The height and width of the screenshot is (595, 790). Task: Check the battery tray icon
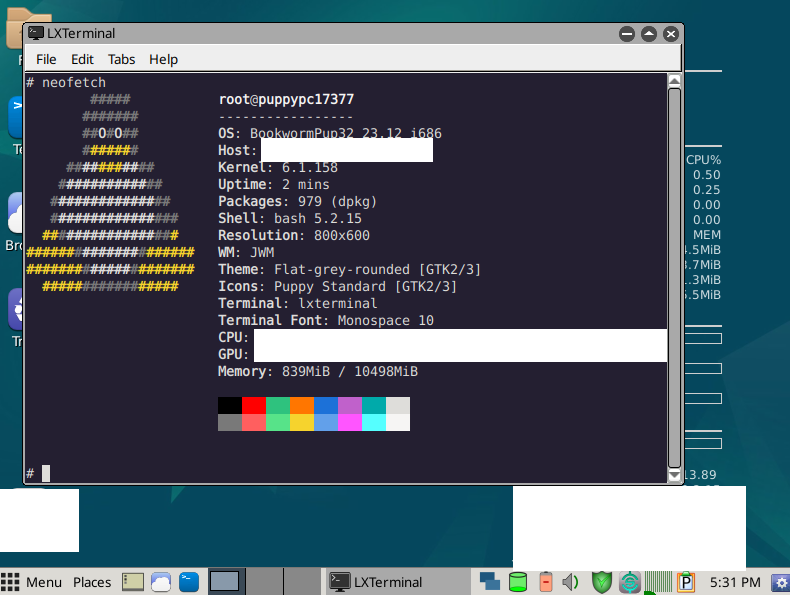point(545,582)
